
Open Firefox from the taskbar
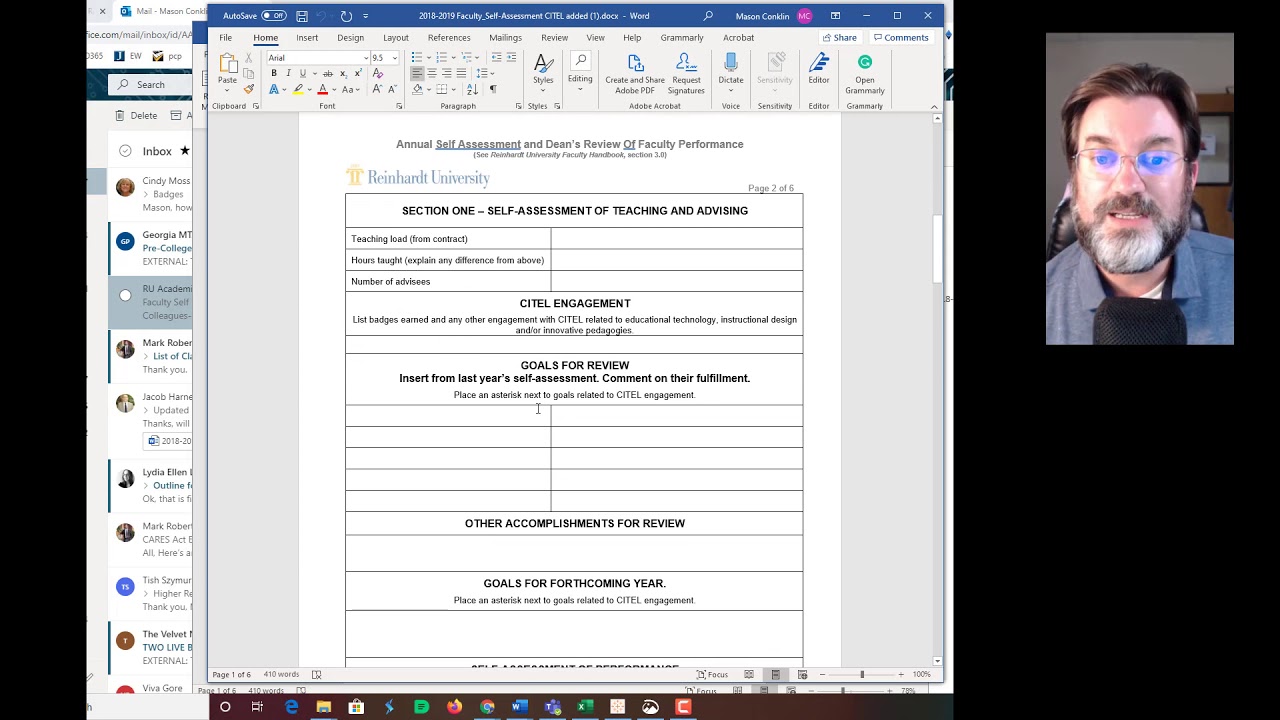click(454, 707)
